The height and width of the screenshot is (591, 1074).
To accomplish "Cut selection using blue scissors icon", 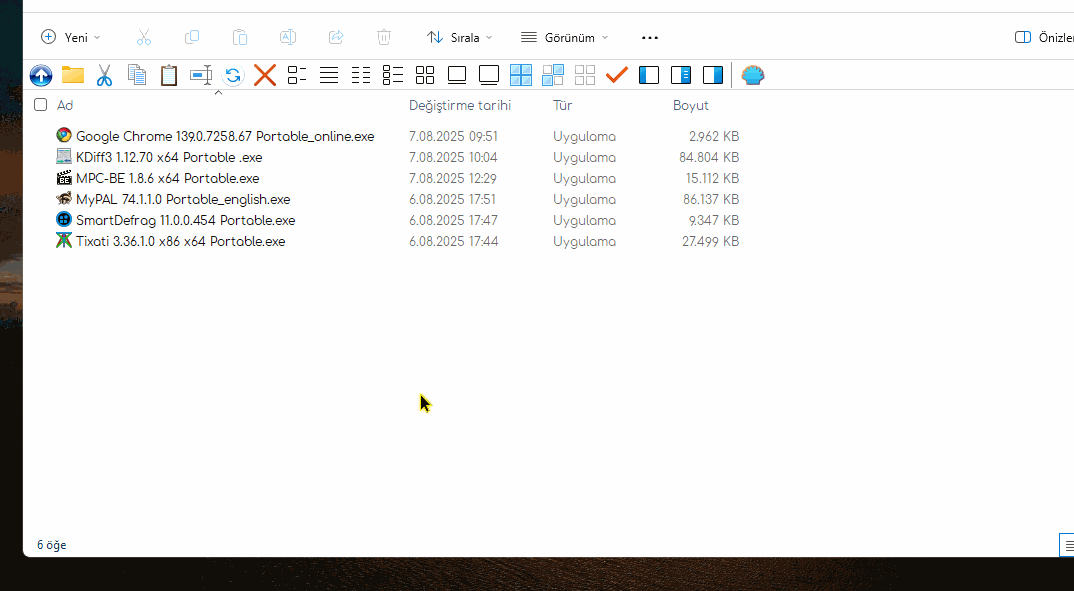I will 104,75.
